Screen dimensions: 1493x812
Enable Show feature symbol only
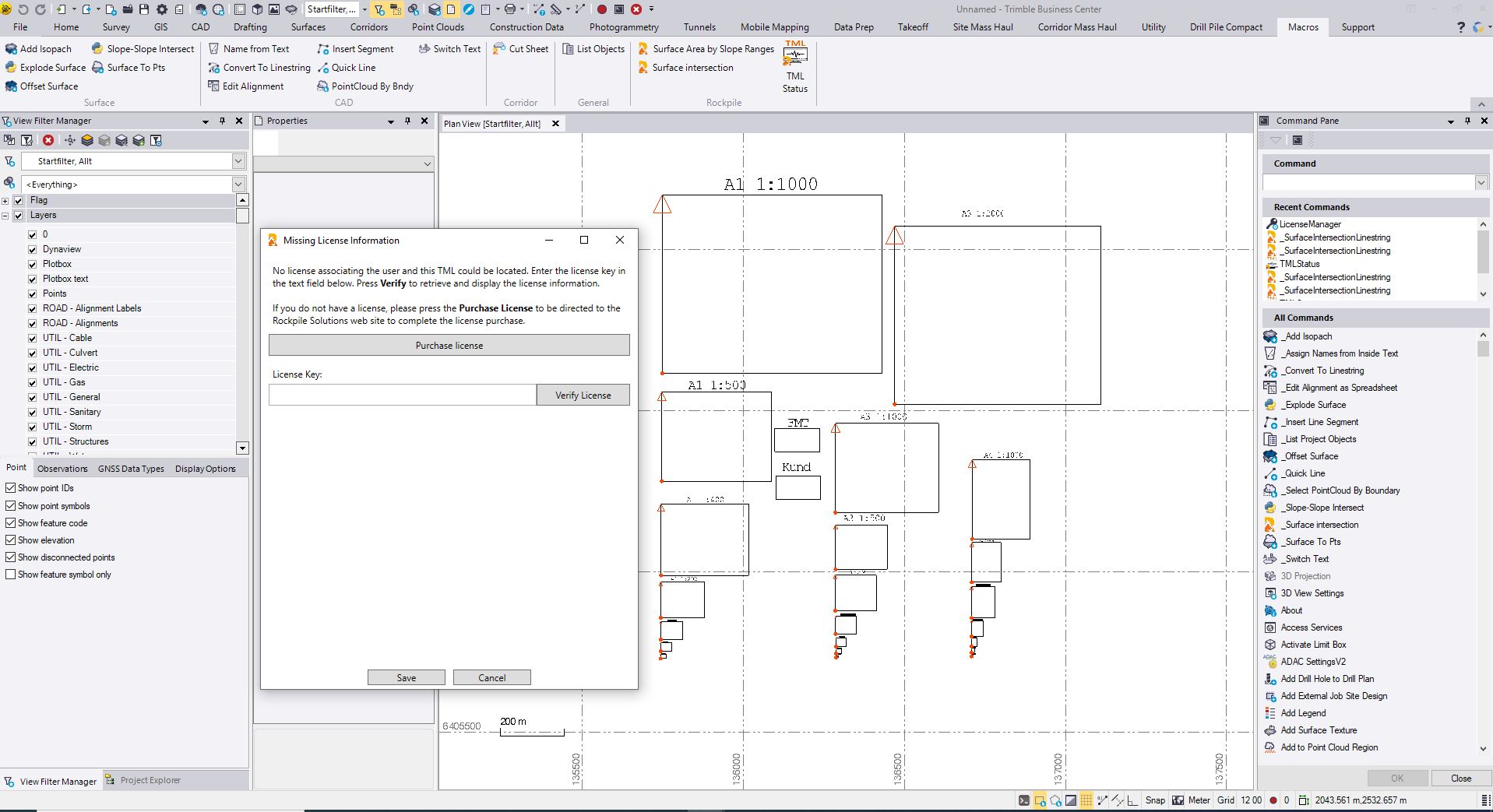tap(11, 575)
